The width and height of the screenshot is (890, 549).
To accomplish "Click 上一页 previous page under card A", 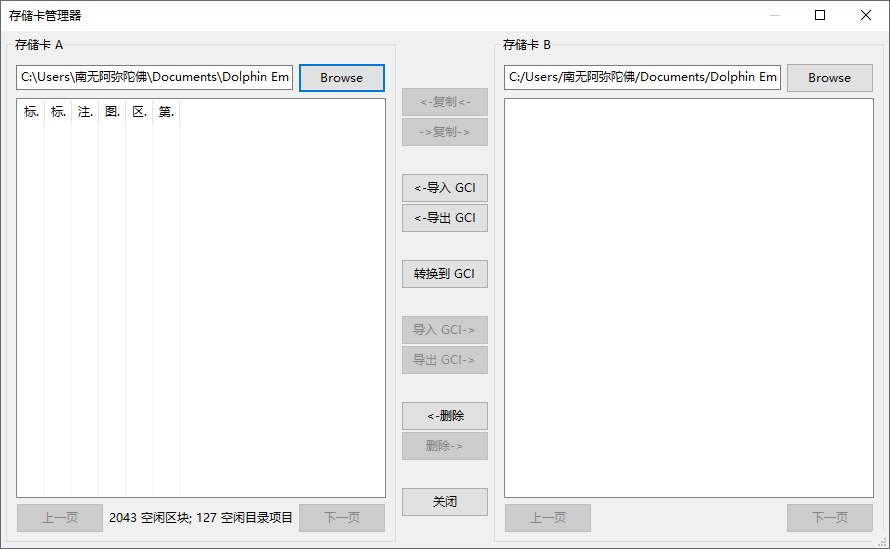I will pyautogui.click(x=60, y=518).
